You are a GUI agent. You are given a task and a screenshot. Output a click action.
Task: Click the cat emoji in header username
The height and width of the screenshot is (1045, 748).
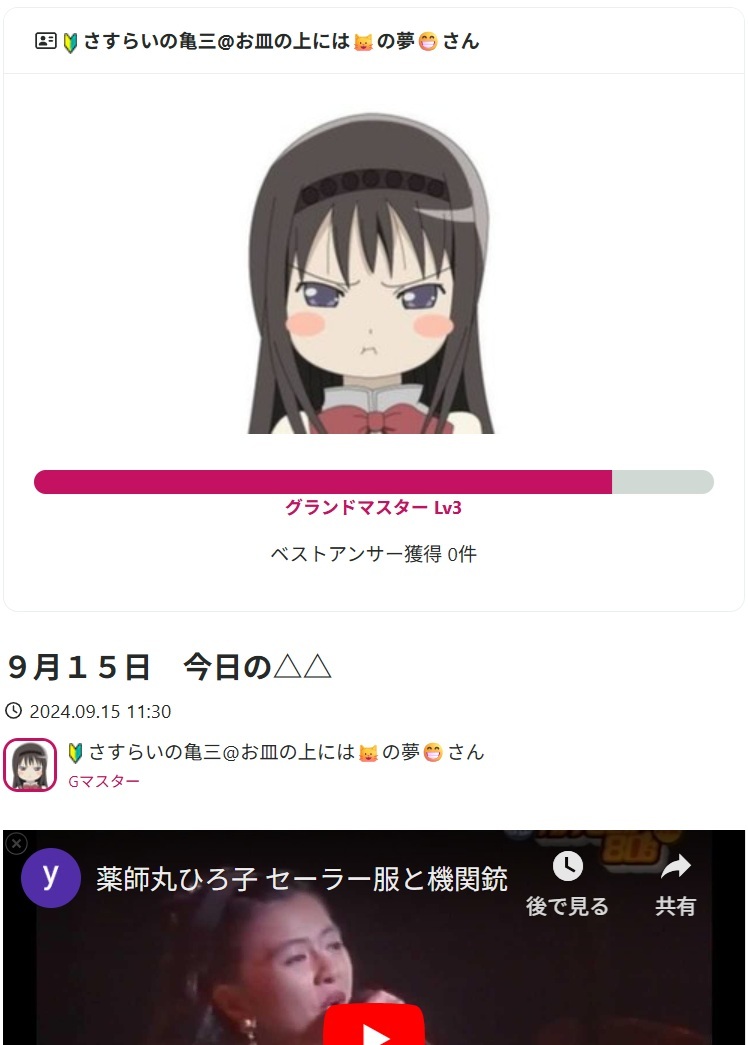click(x=363, y=43)
